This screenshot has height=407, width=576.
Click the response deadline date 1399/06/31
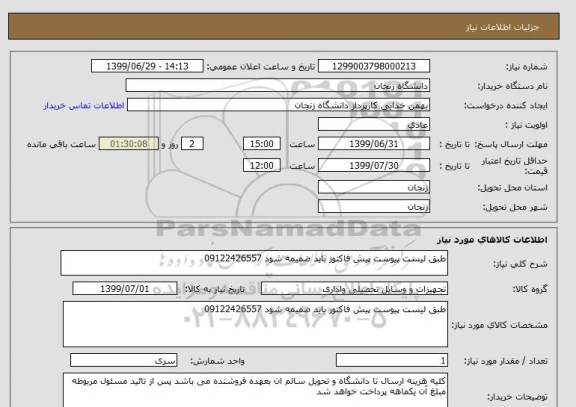click(374, 144)
